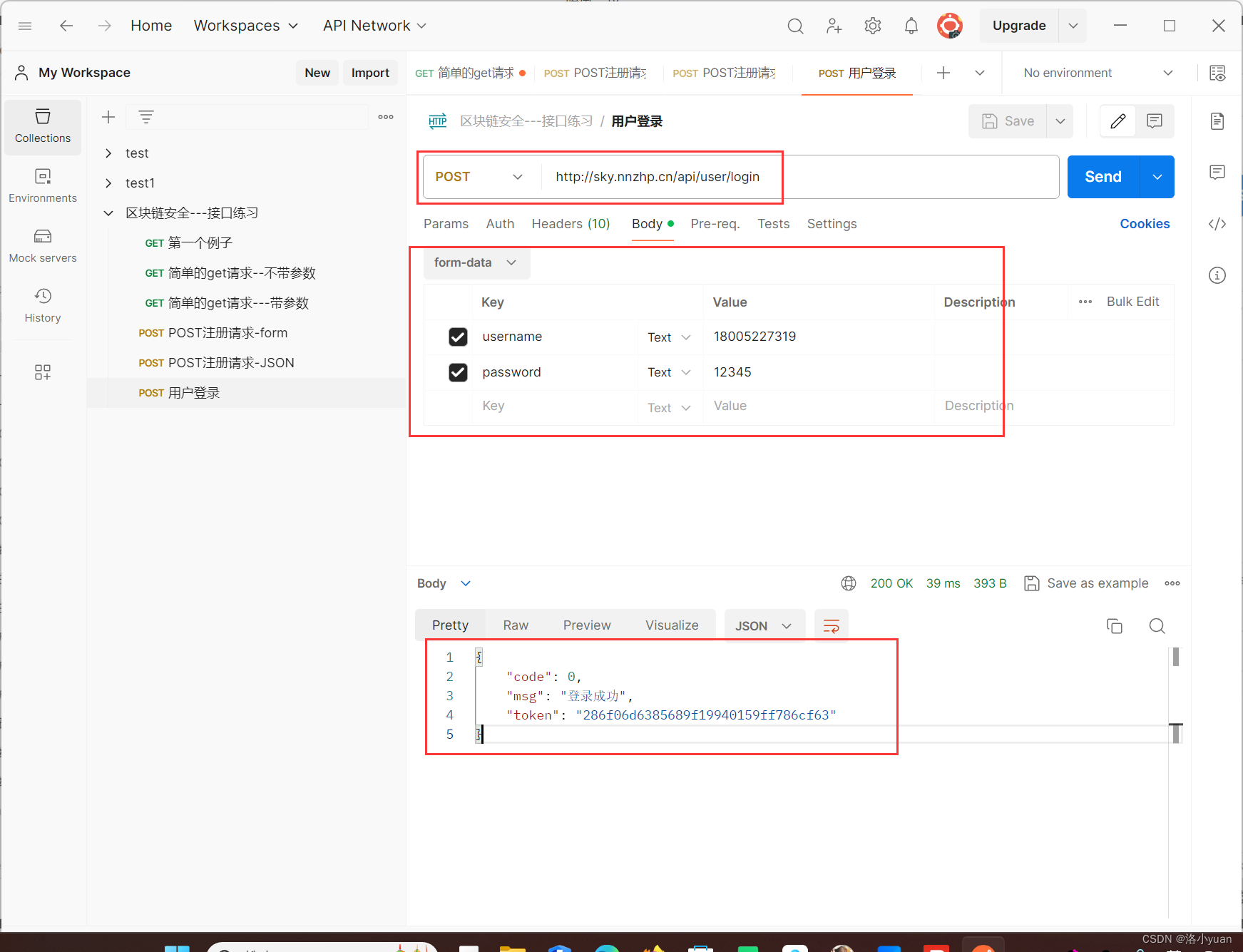Search response with magnifier icon
This screenshot has height=952, width=1243.
coord(1157,626)
